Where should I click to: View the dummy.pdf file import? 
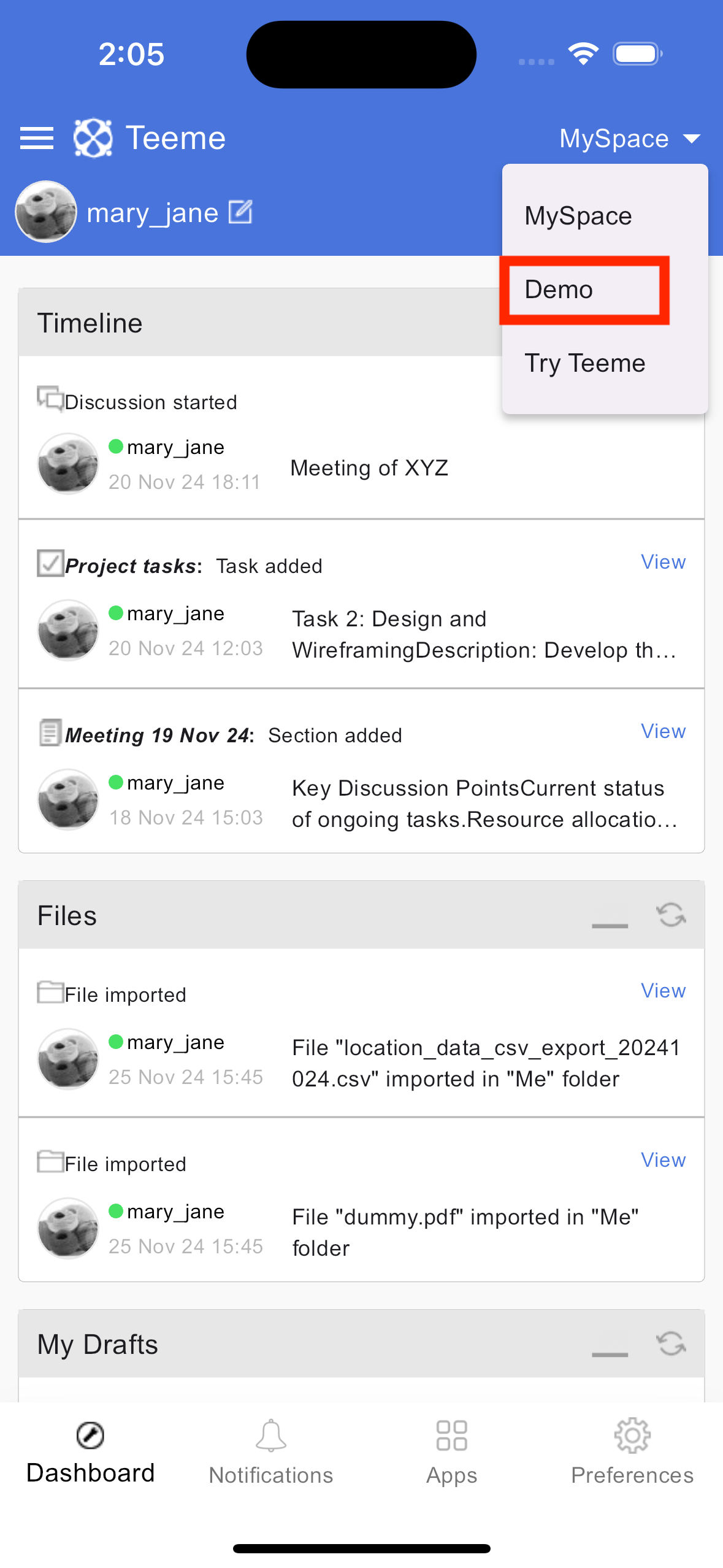click(x=663, y=1160)
